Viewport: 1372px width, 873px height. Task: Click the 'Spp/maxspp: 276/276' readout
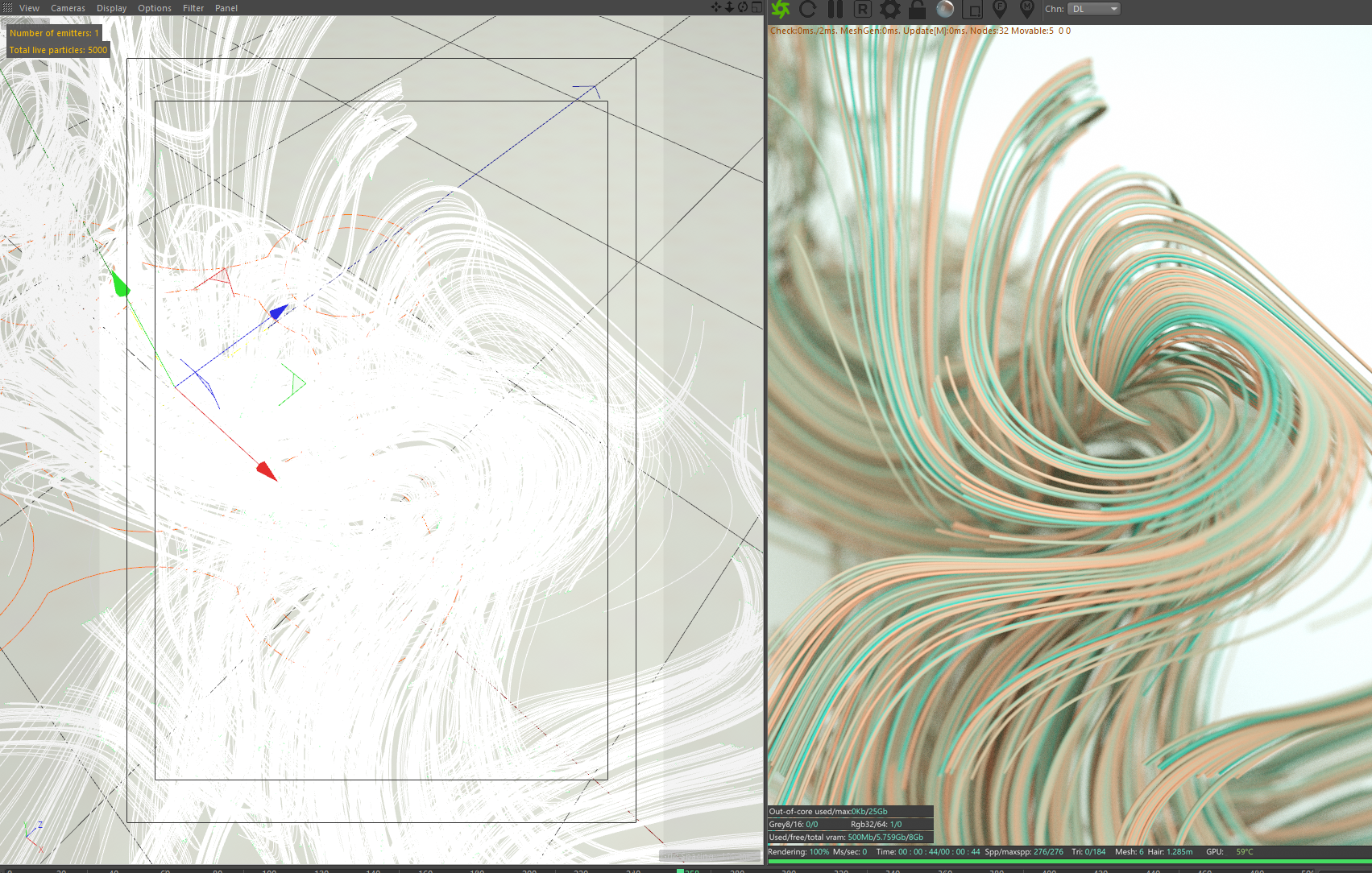pyautogui.click(x=1024, y=851)
